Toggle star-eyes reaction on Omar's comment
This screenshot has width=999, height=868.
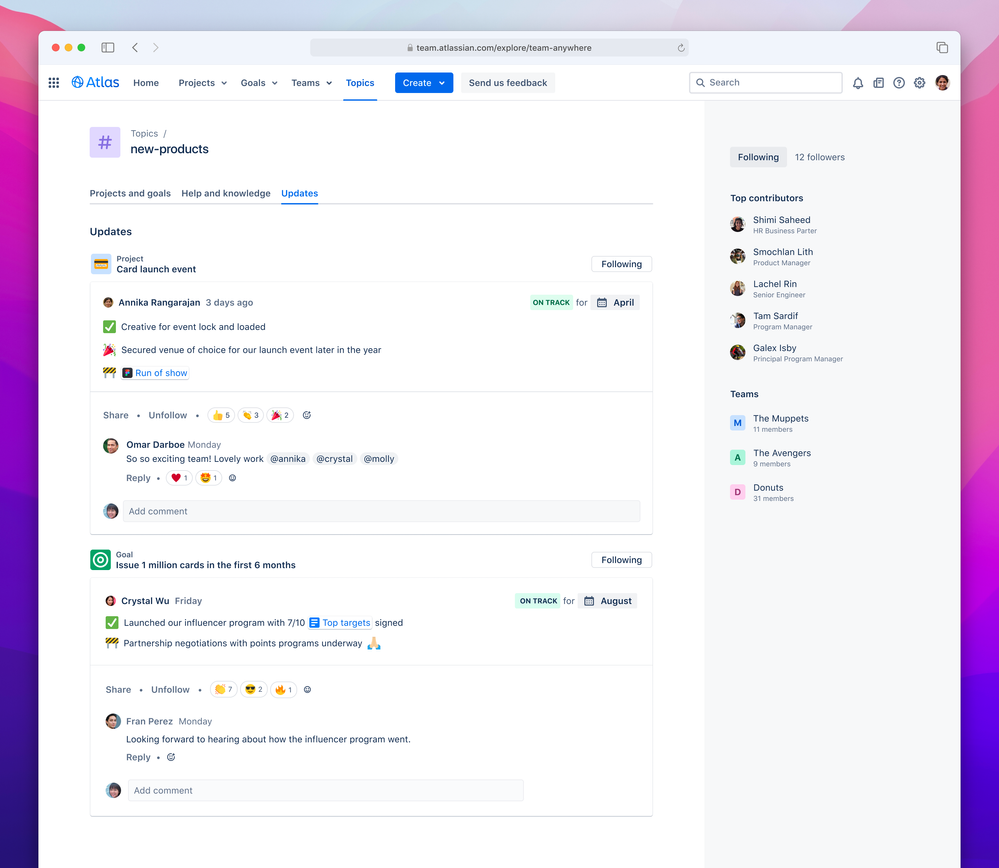coord(208,478)
